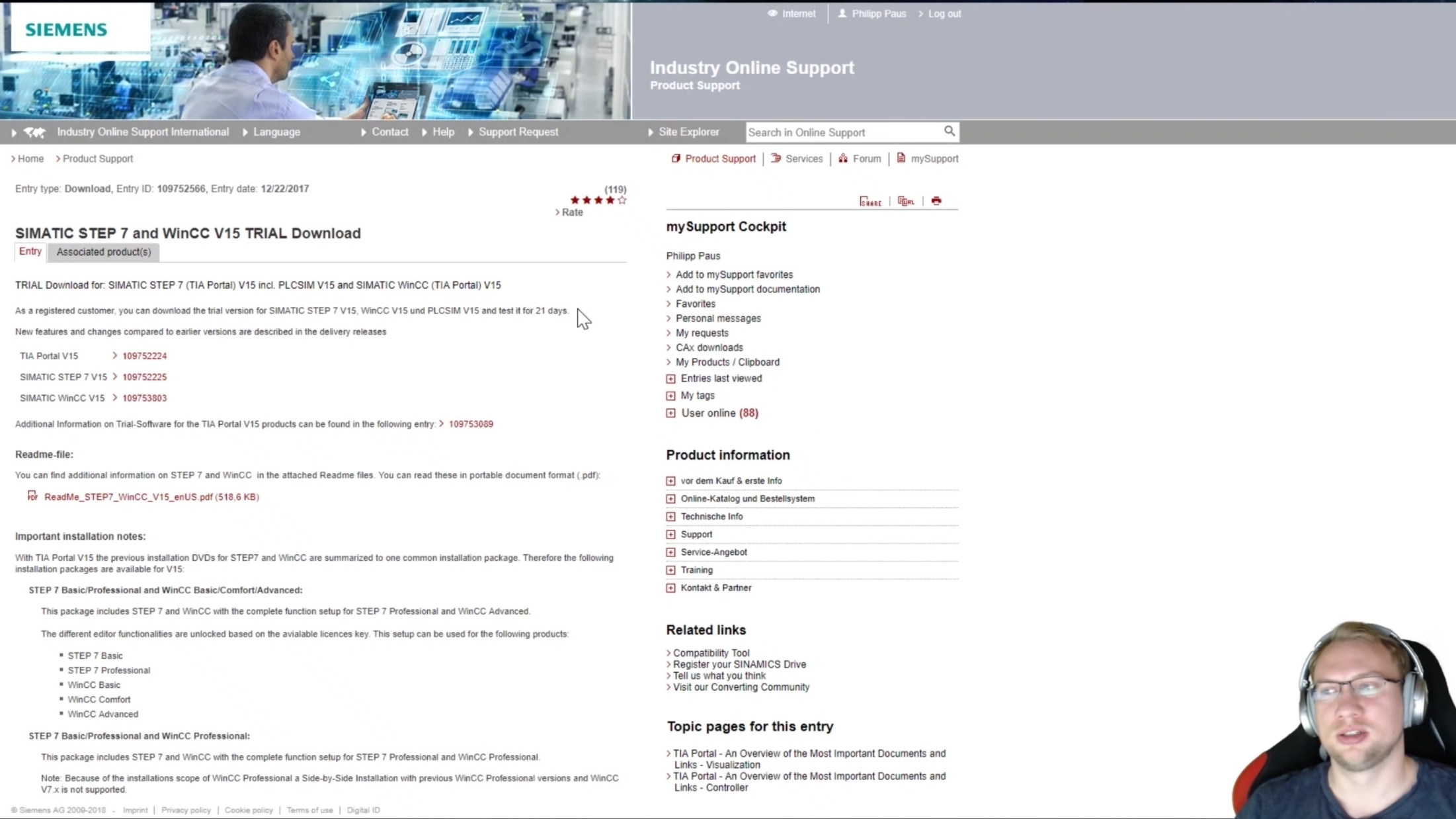Click the first red rating star
1456x819 pixels.
(x=575, y=200)
